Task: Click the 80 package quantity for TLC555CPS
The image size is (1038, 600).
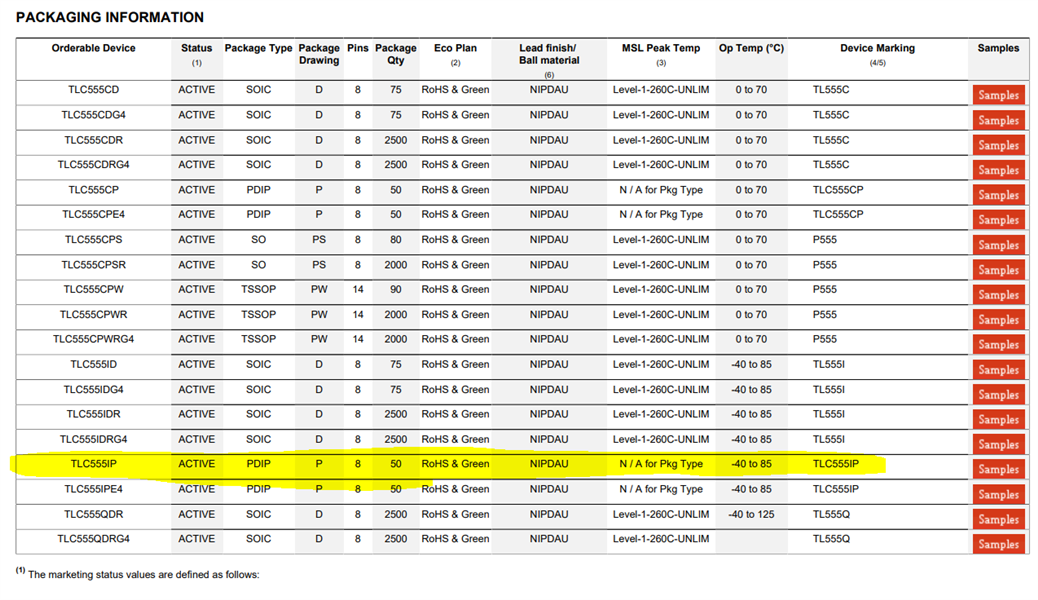Action: tap(396, 239)
